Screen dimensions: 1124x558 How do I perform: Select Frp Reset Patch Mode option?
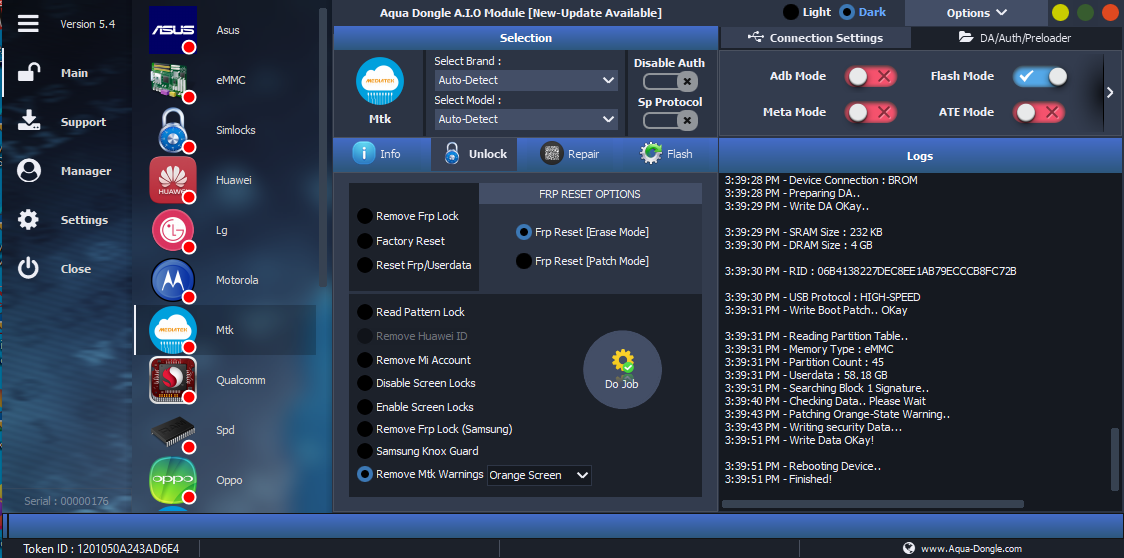(x=524, y=261)
